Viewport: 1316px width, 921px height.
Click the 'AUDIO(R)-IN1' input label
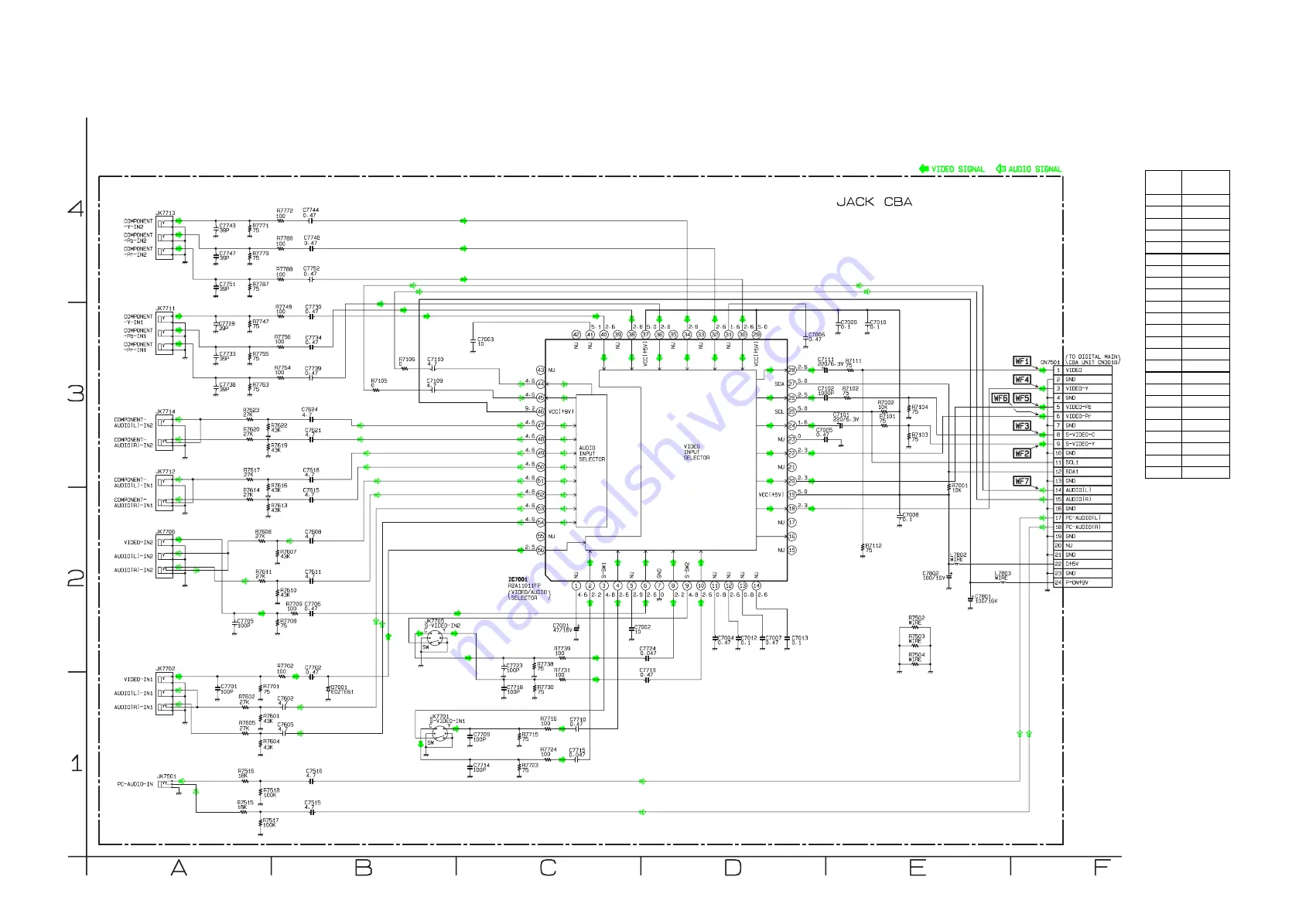click(x=133, y=708)
